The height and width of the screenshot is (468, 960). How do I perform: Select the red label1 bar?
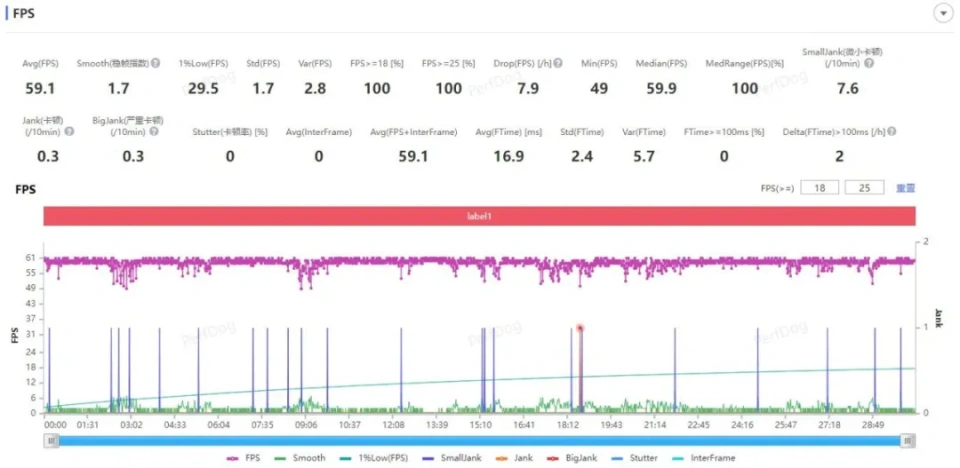pyautogui.click(x=480, y=216)
